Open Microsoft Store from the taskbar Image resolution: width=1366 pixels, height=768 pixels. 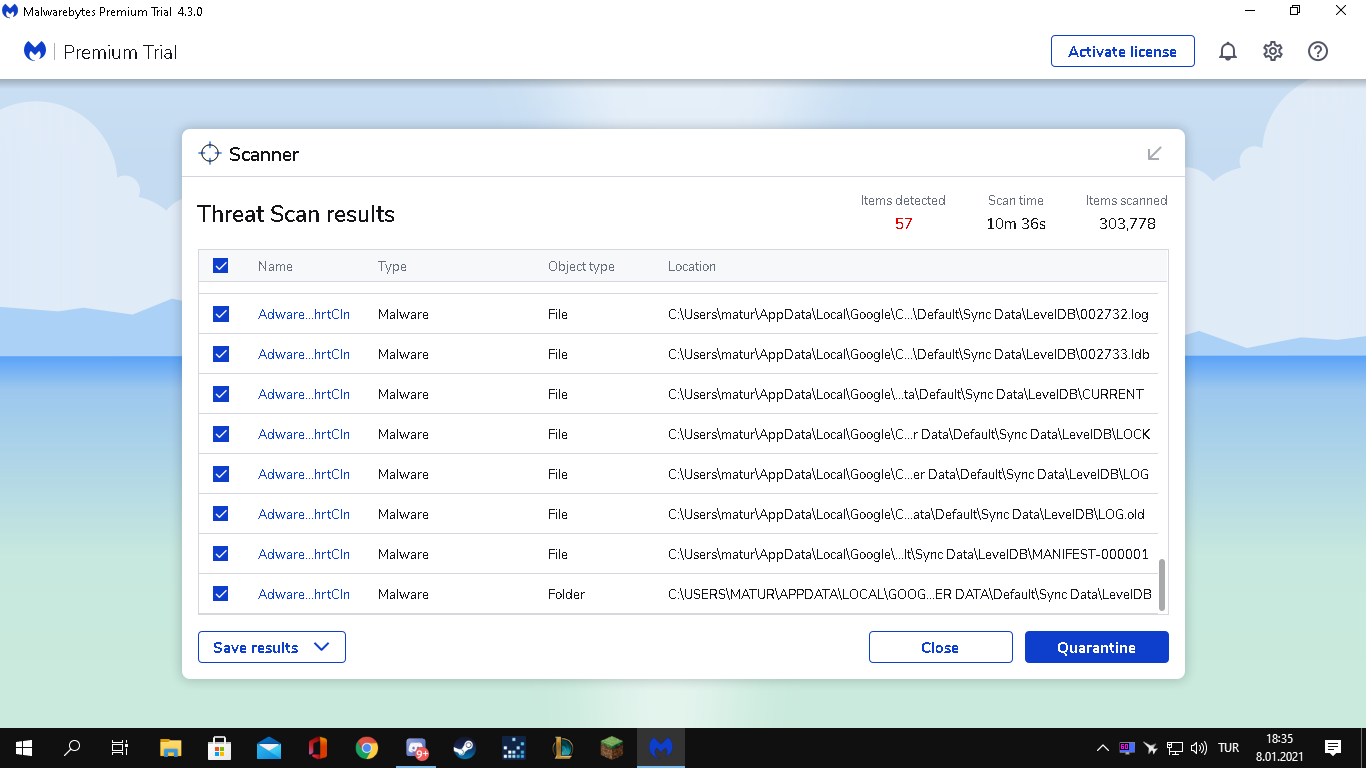tap(220, 748)
